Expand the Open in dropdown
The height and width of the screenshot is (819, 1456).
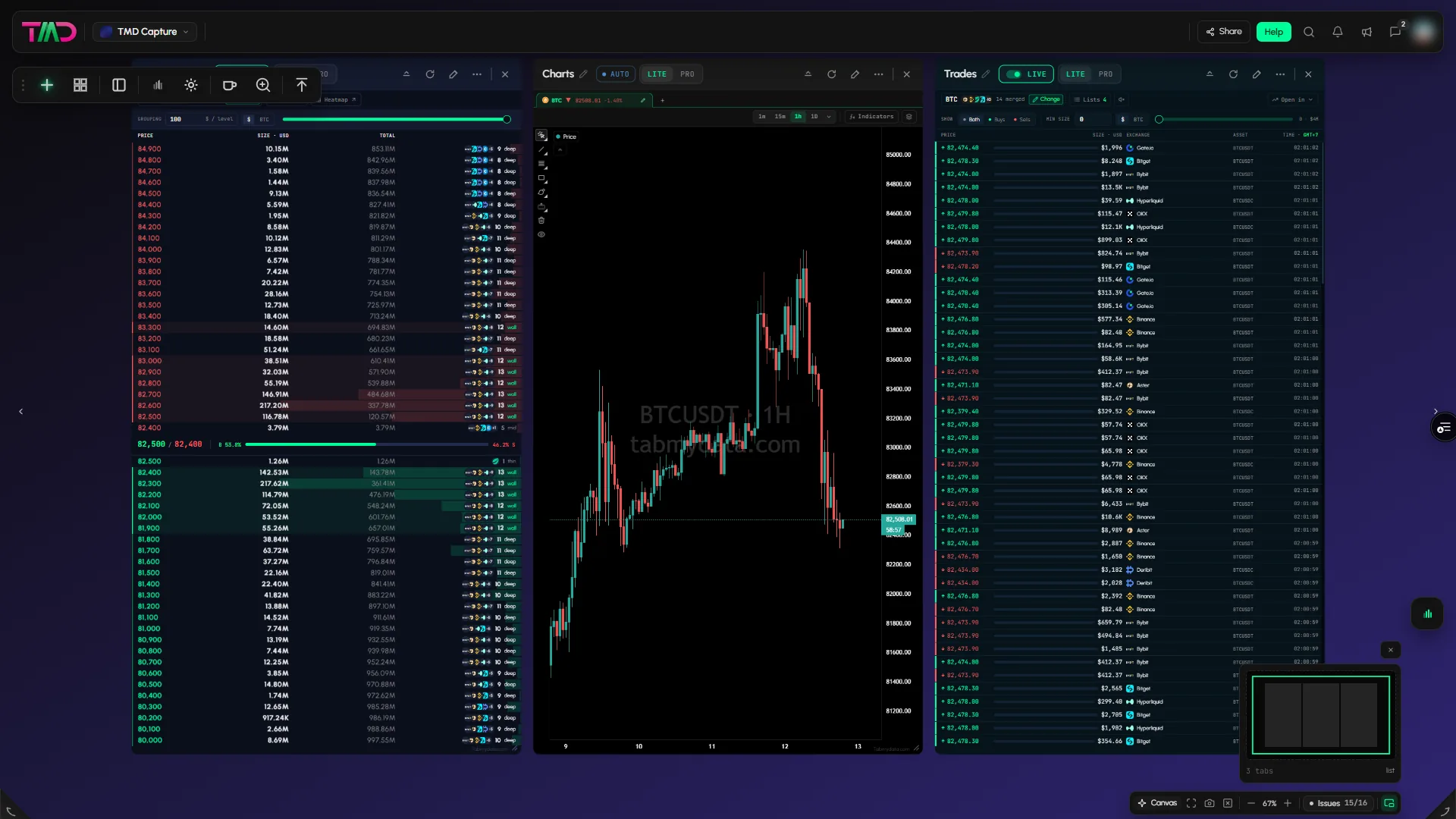point(1292,100)
